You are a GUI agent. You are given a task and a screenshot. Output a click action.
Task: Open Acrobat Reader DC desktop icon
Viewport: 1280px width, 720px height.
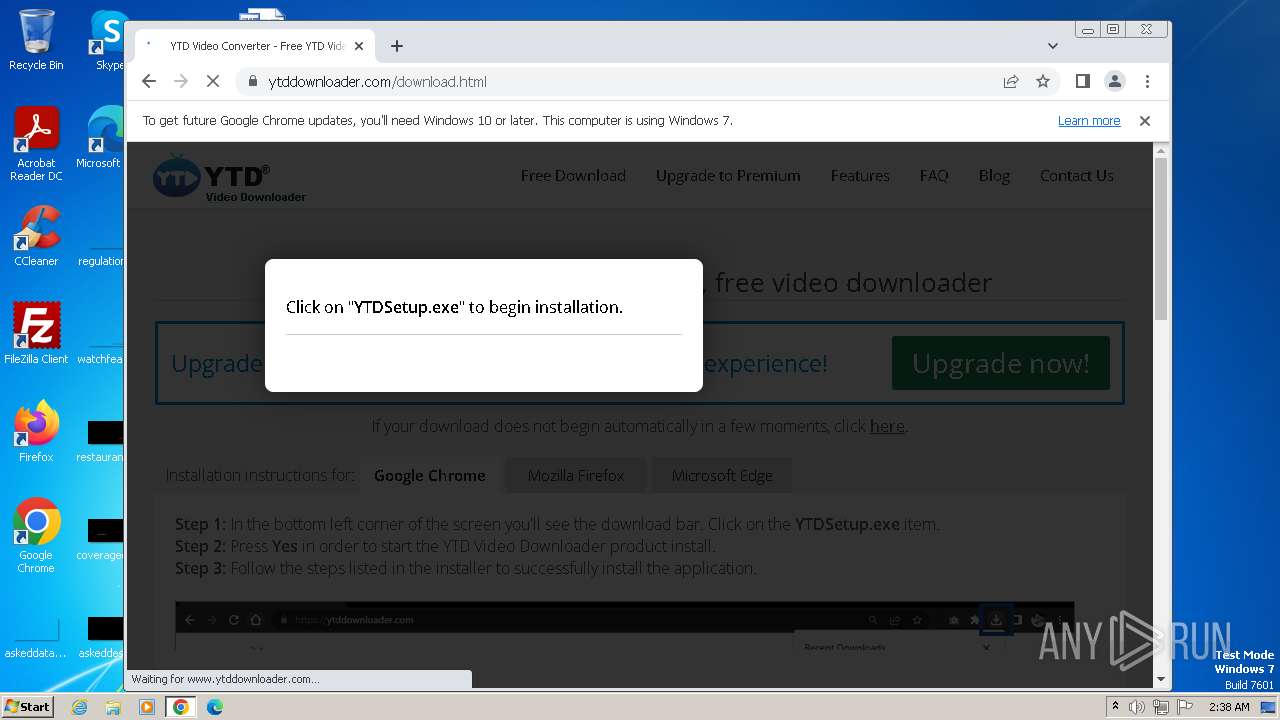(x=36, y=145)
